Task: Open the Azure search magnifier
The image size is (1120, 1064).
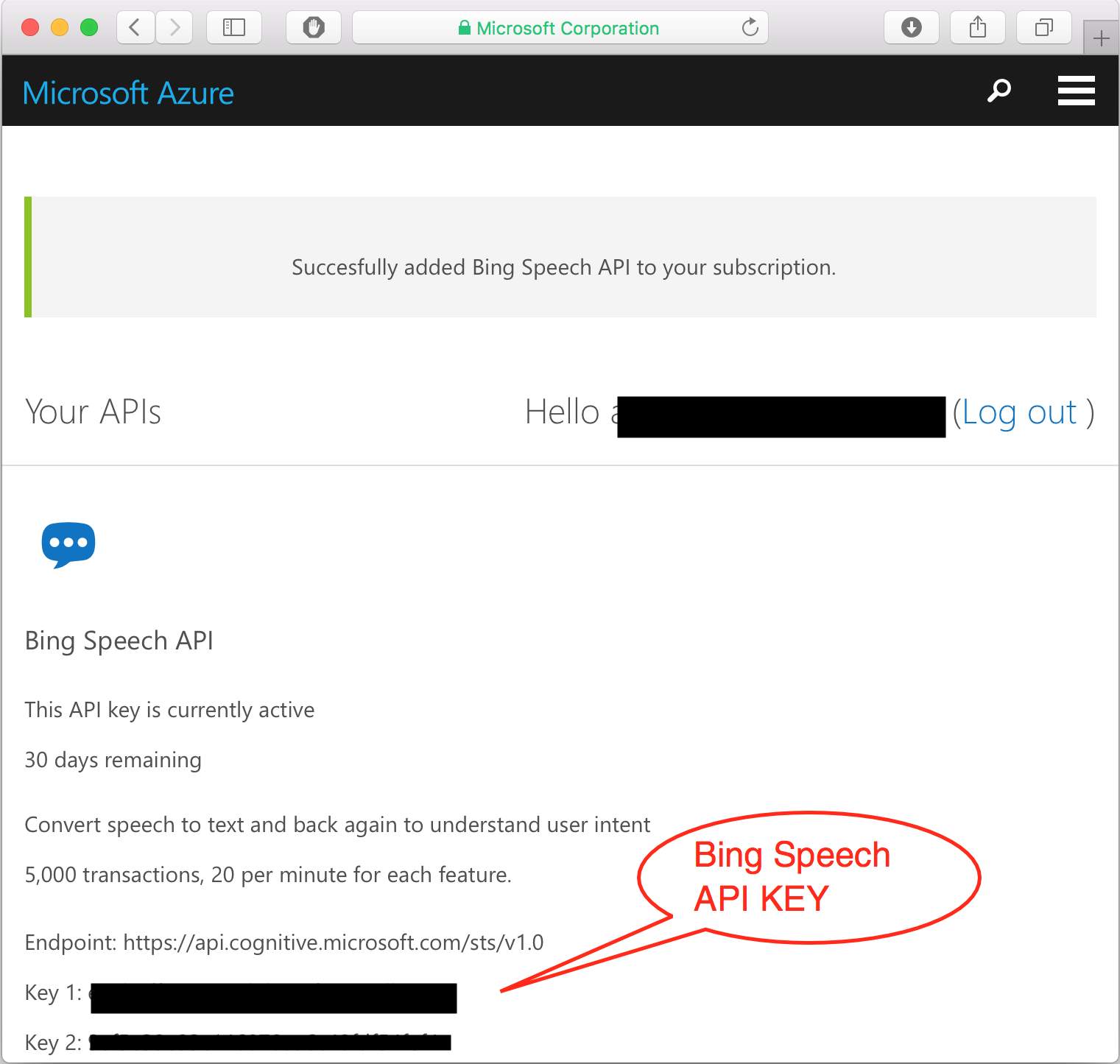Action: (999, 91)
